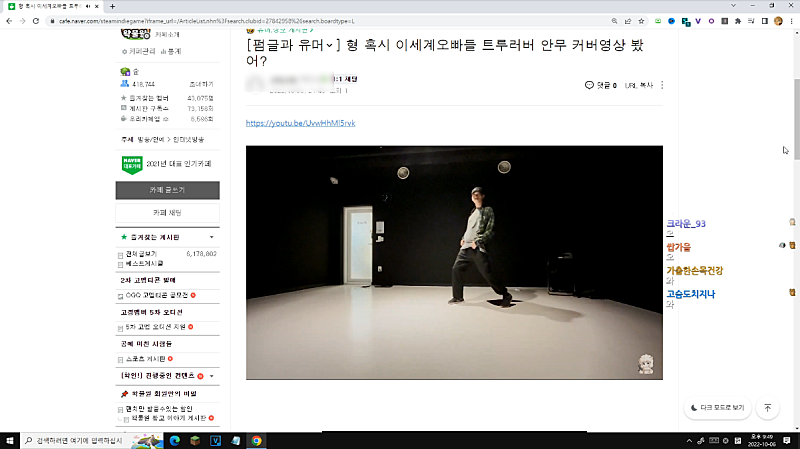This screenshot has width=800, height=449.
Task: Click chat username 가출한손목건강
Action: tap(694, 270)
